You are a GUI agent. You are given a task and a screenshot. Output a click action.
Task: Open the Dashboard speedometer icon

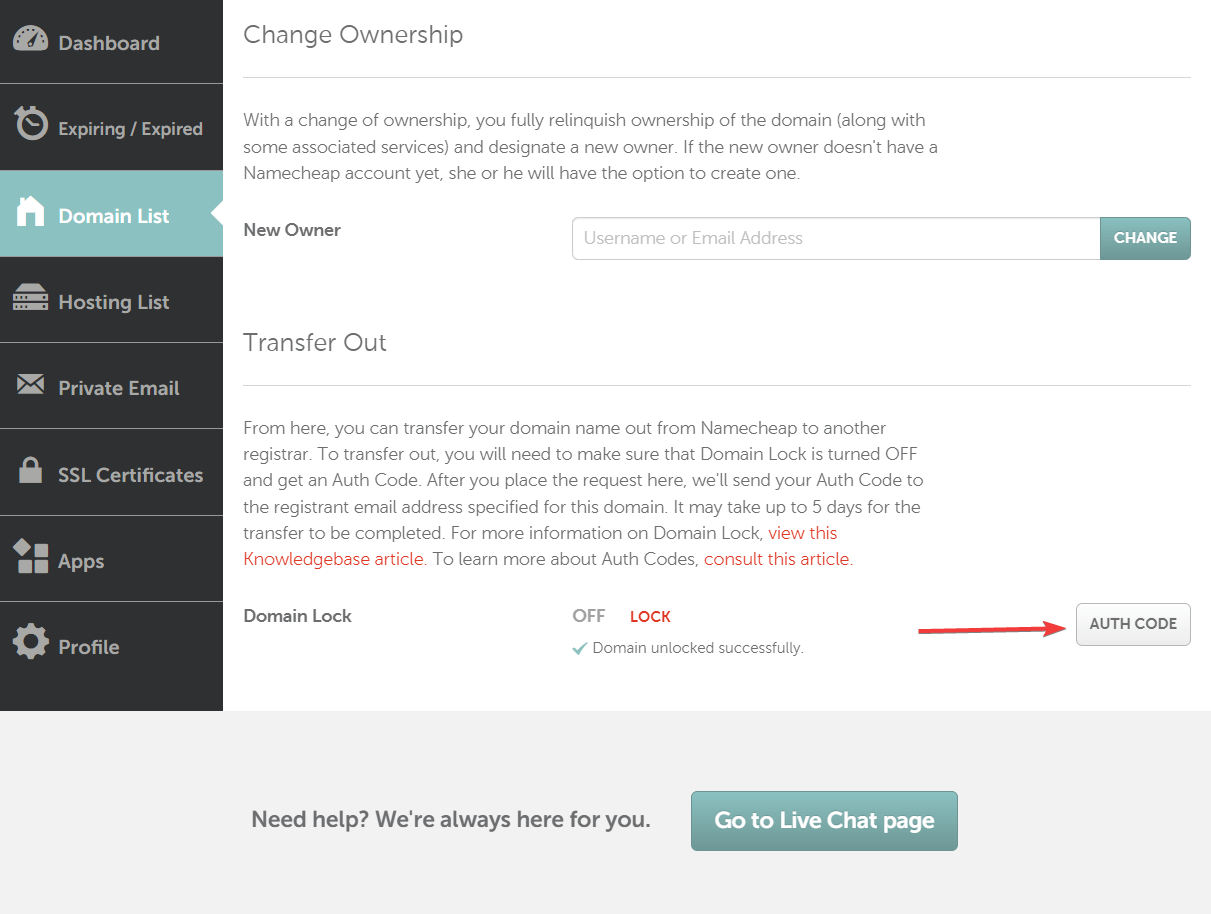[x=31, y=39]
